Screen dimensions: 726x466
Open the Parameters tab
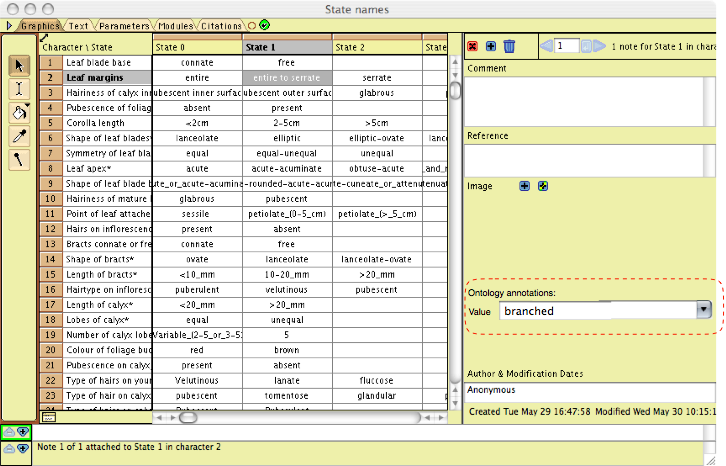[x=124, y=26]
